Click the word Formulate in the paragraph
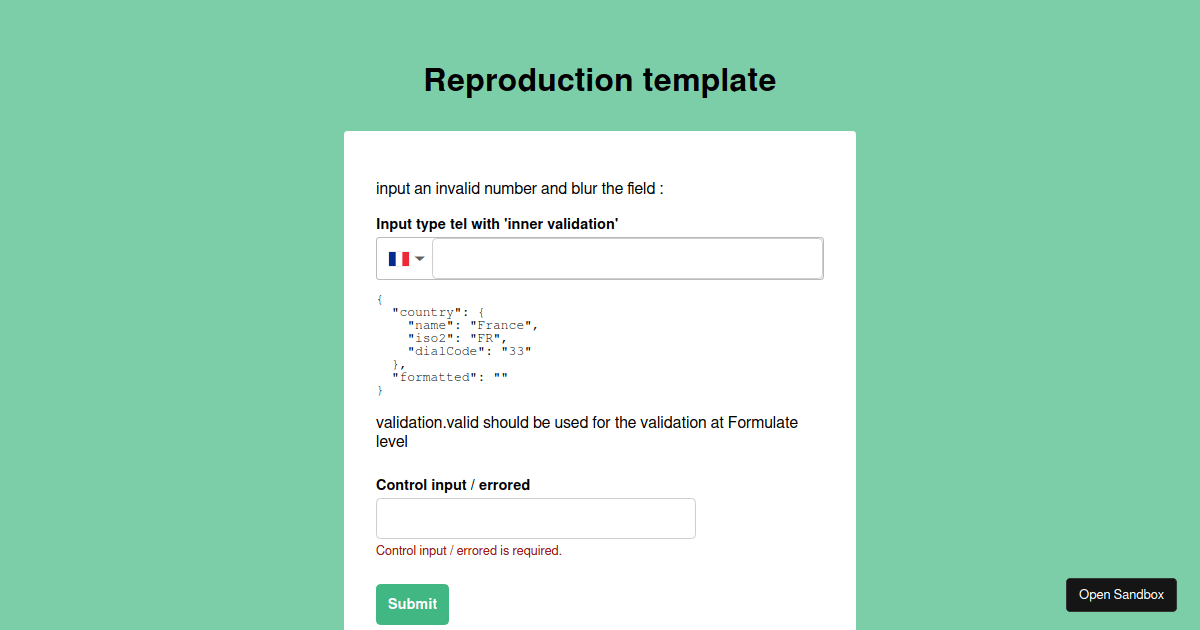 click(763, 423)
